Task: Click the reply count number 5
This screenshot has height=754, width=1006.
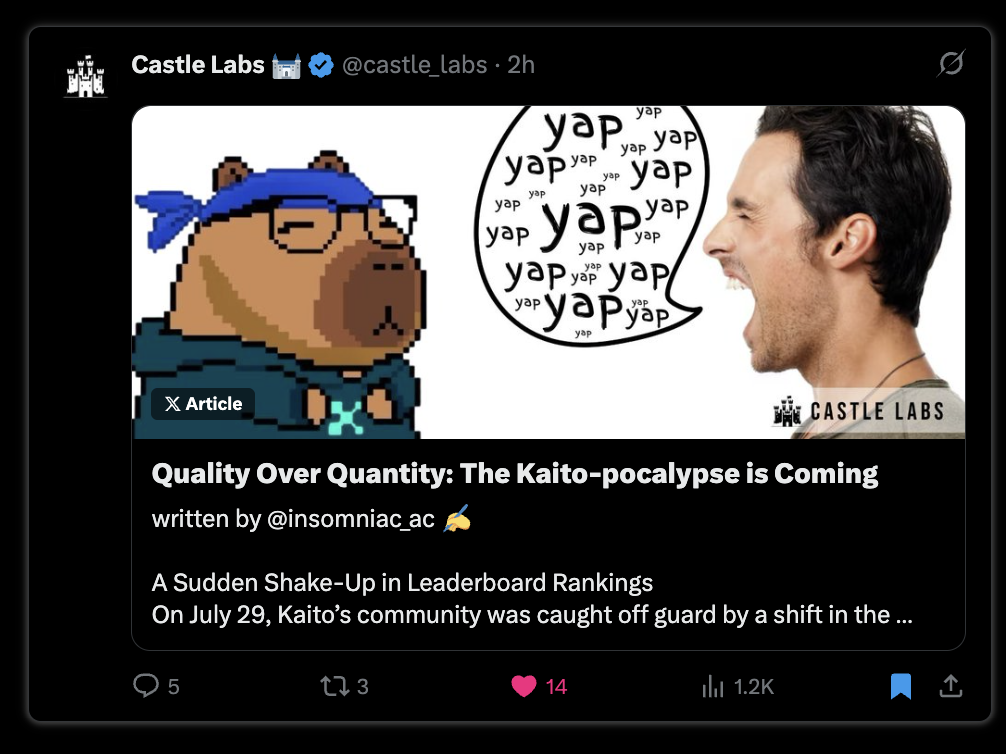Action: point(173,687)
